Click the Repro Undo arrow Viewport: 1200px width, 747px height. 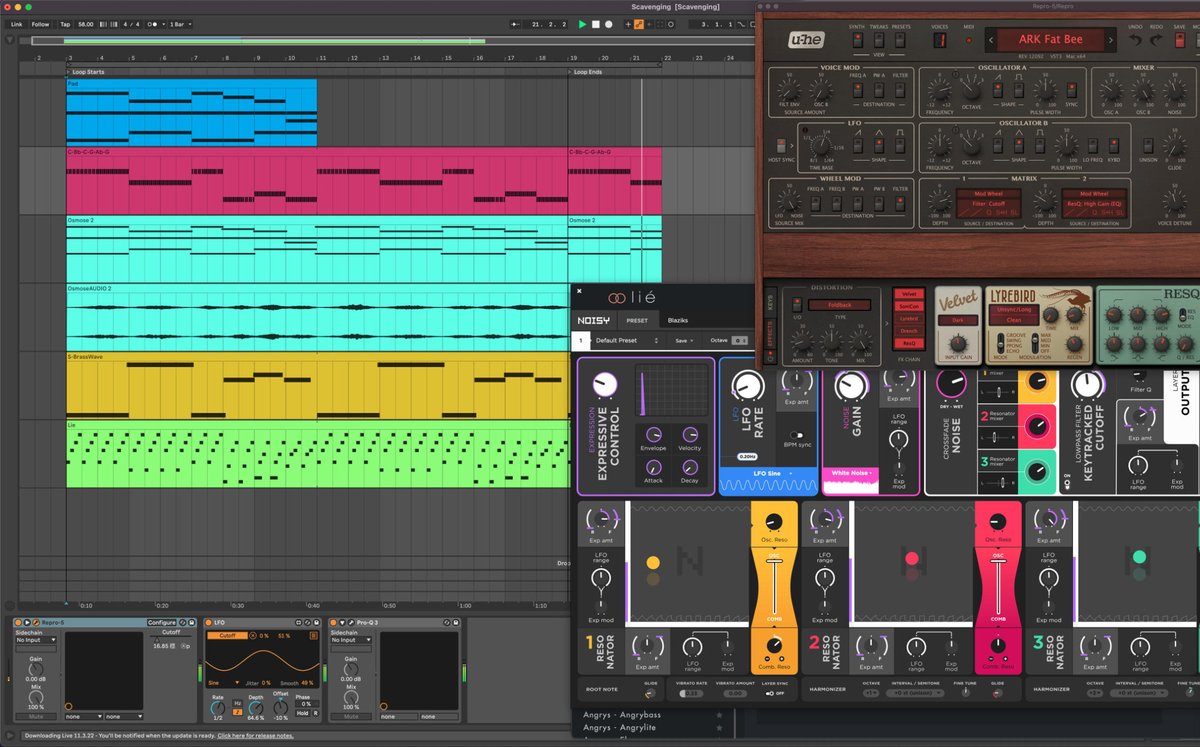[x=1135, y=40]
